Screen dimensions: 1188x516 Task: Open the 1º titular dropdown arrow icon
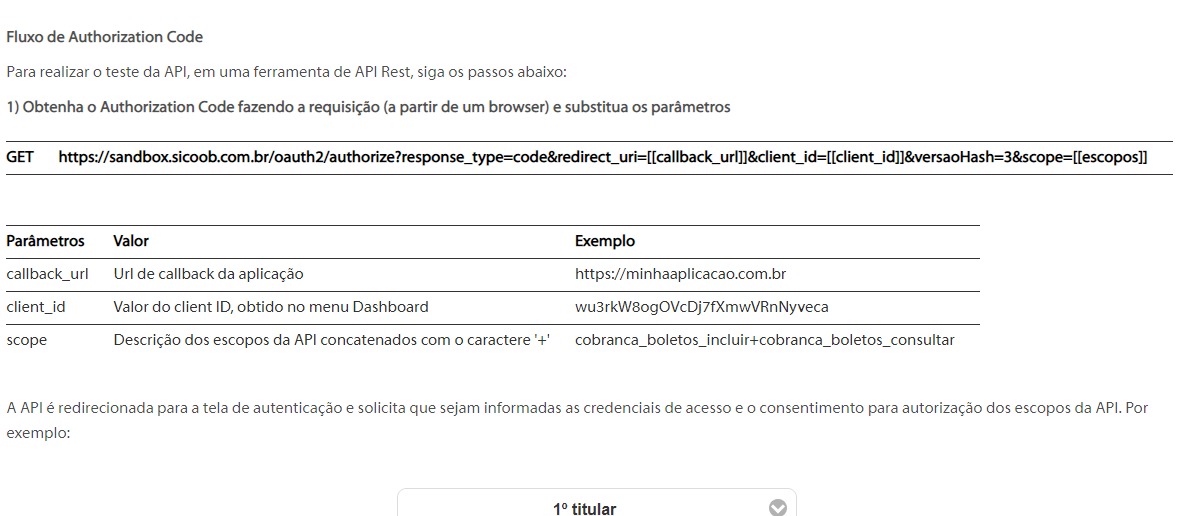coord(777,508)
